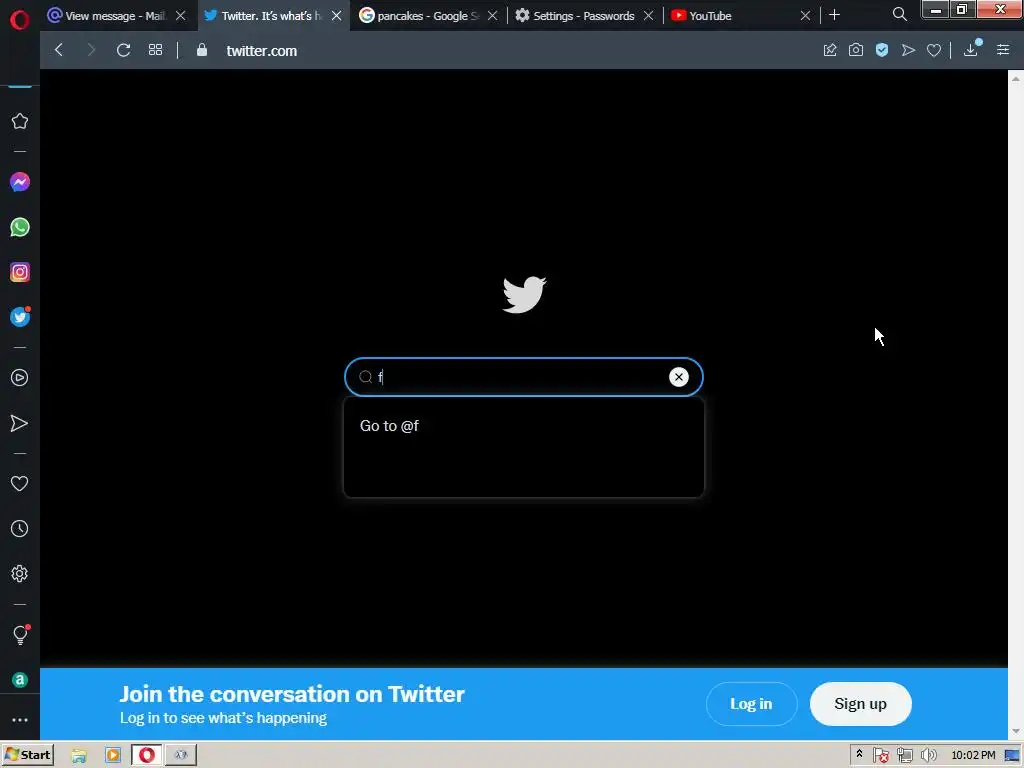Close the pancakes Google tab
The width and height of the screenshot is (1024, 768).
point(492,16)
